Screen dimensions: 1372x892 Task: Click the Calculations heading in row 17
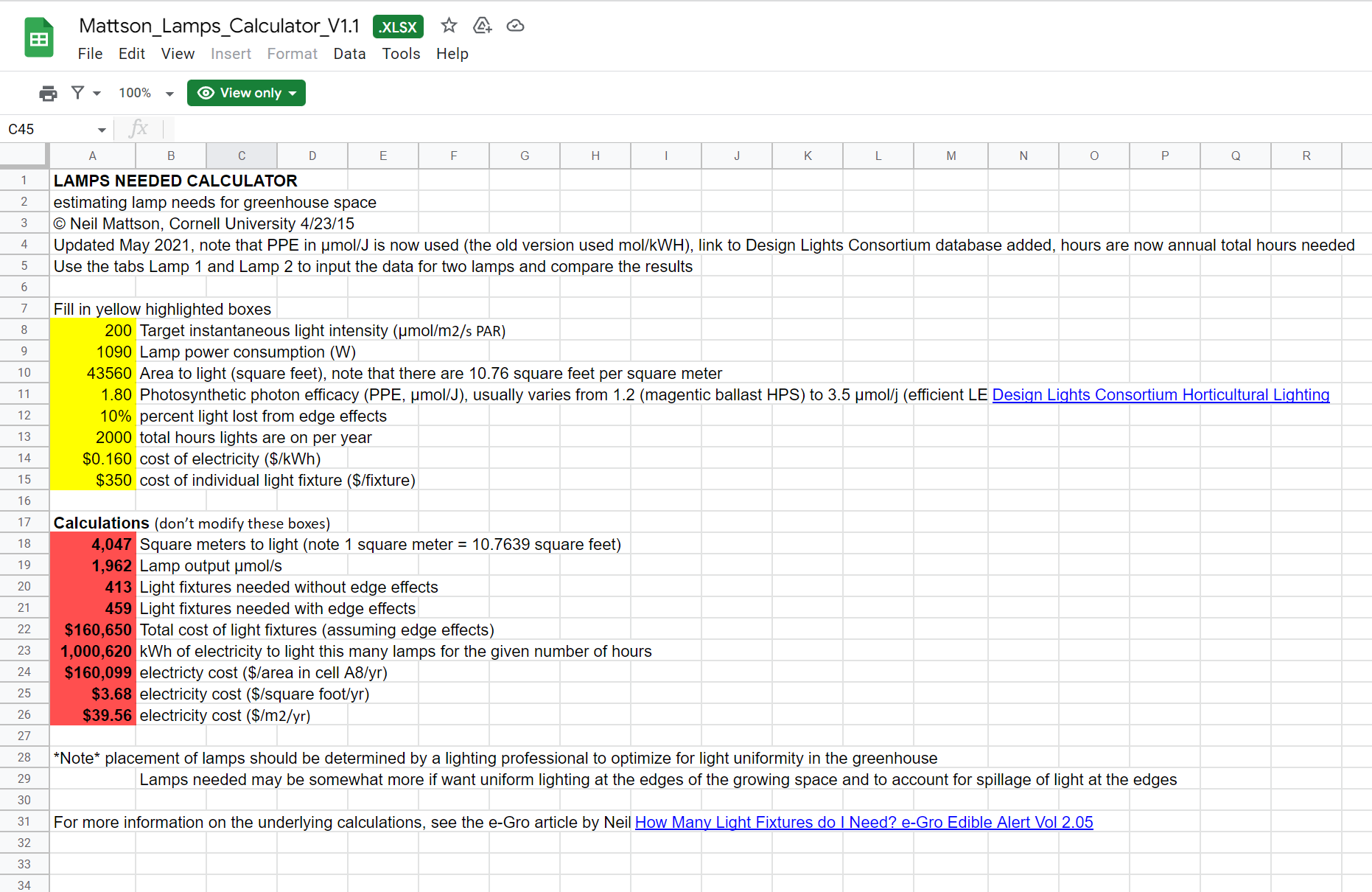tap(102, 523)
